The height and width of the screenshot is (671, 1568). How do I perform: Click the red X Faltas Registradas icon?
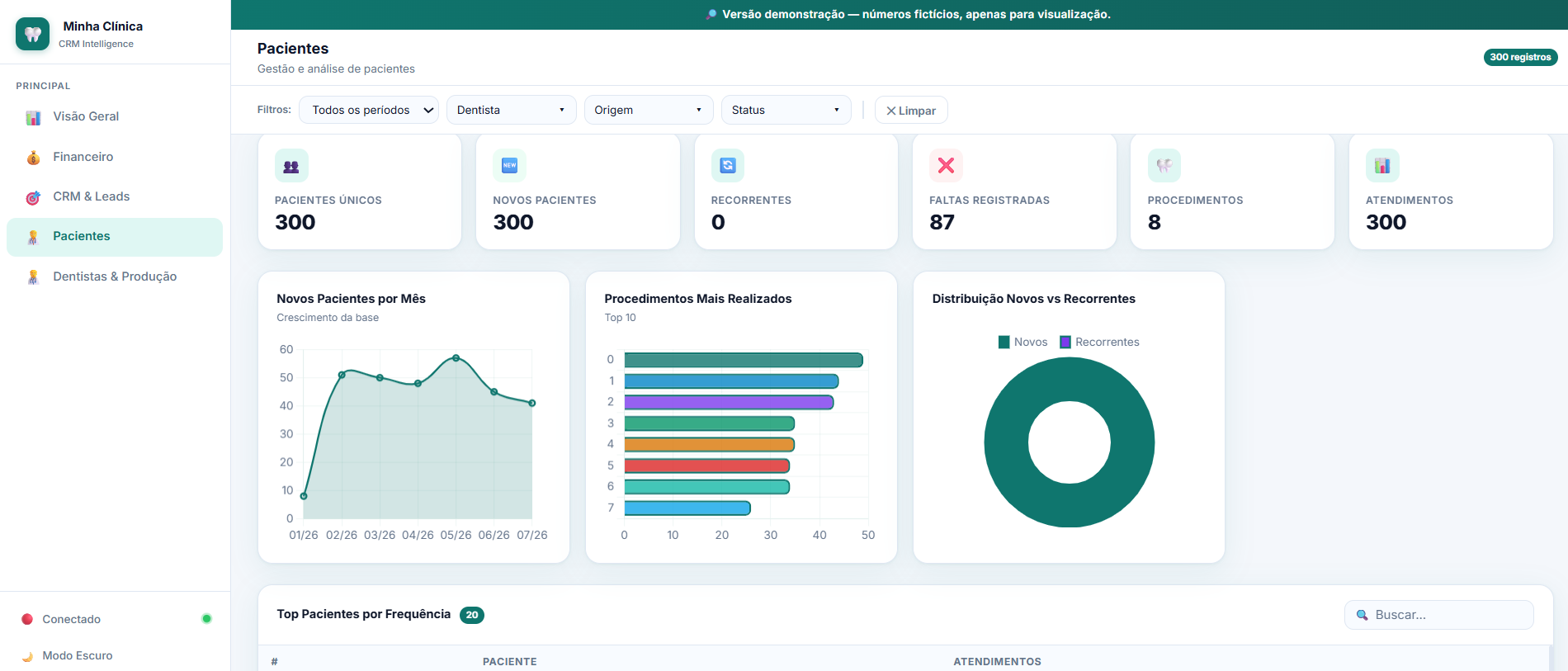946,166
